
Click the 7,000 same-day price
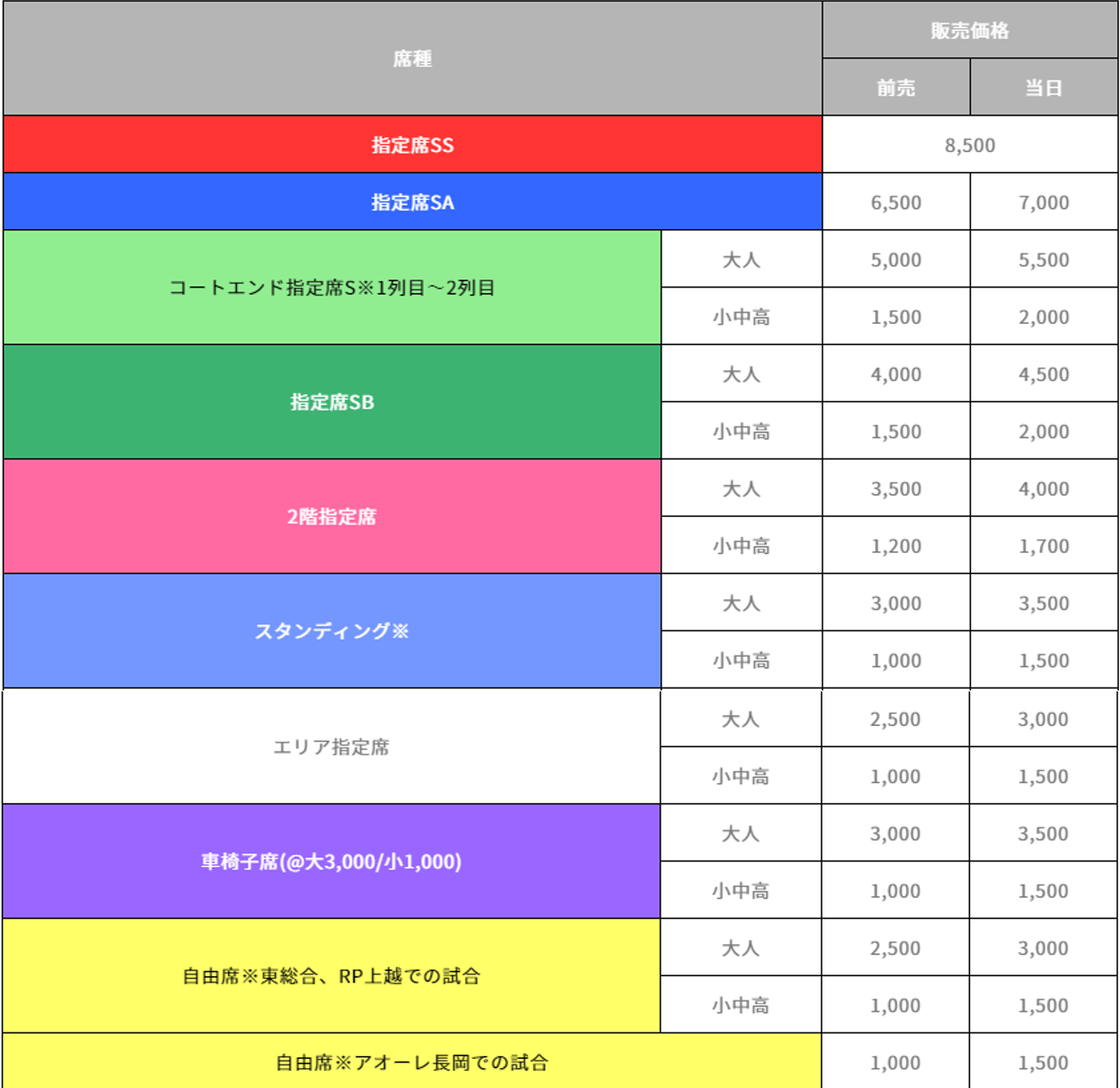coord(1044,202)
